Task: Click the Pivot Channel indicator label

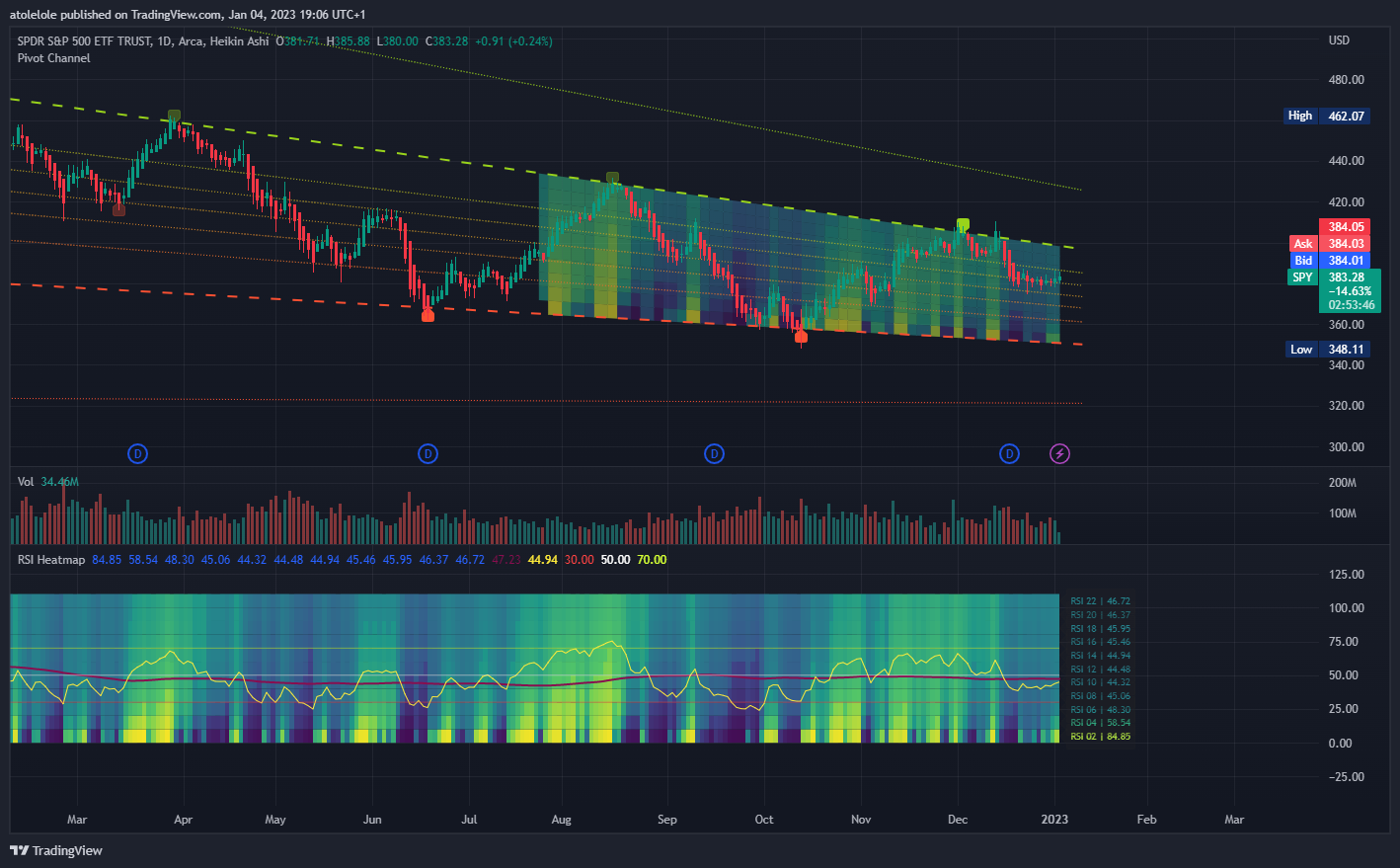Action: [x=53, y=58]
